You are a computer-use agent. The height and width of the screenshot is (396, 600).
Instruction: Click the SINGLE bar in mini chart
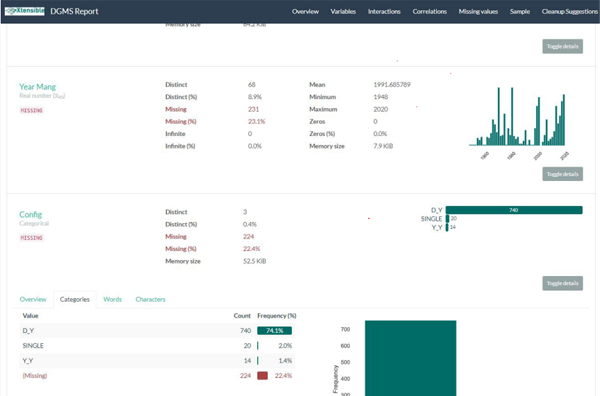point(447,218)
